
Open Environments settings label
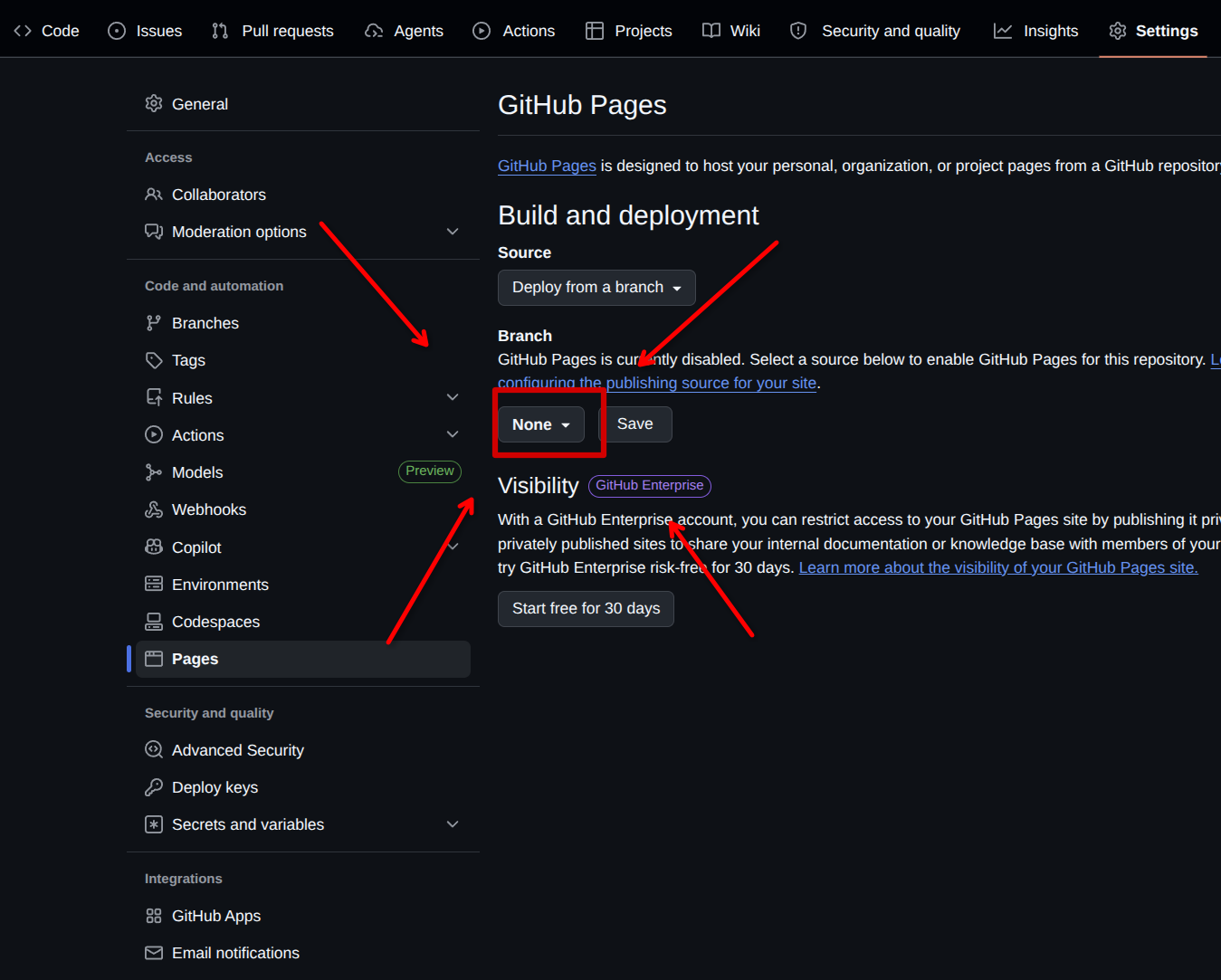tap(220, 585)
